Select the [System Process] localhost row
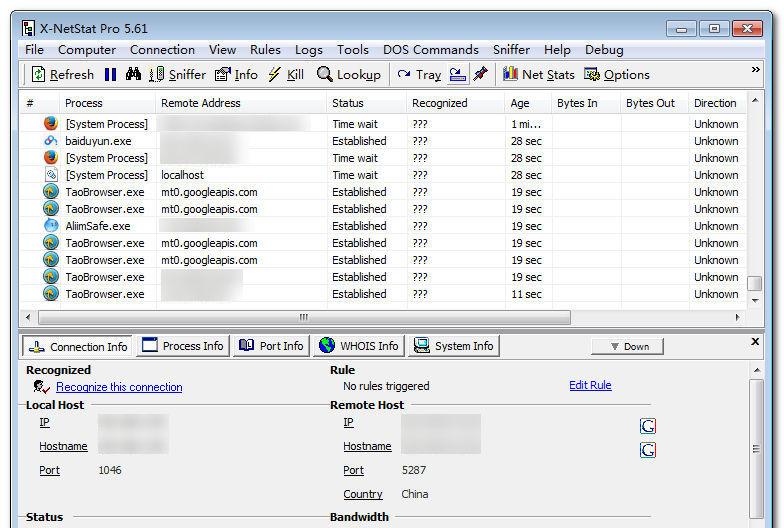This screenshot has width=784, height=528. 384,175
